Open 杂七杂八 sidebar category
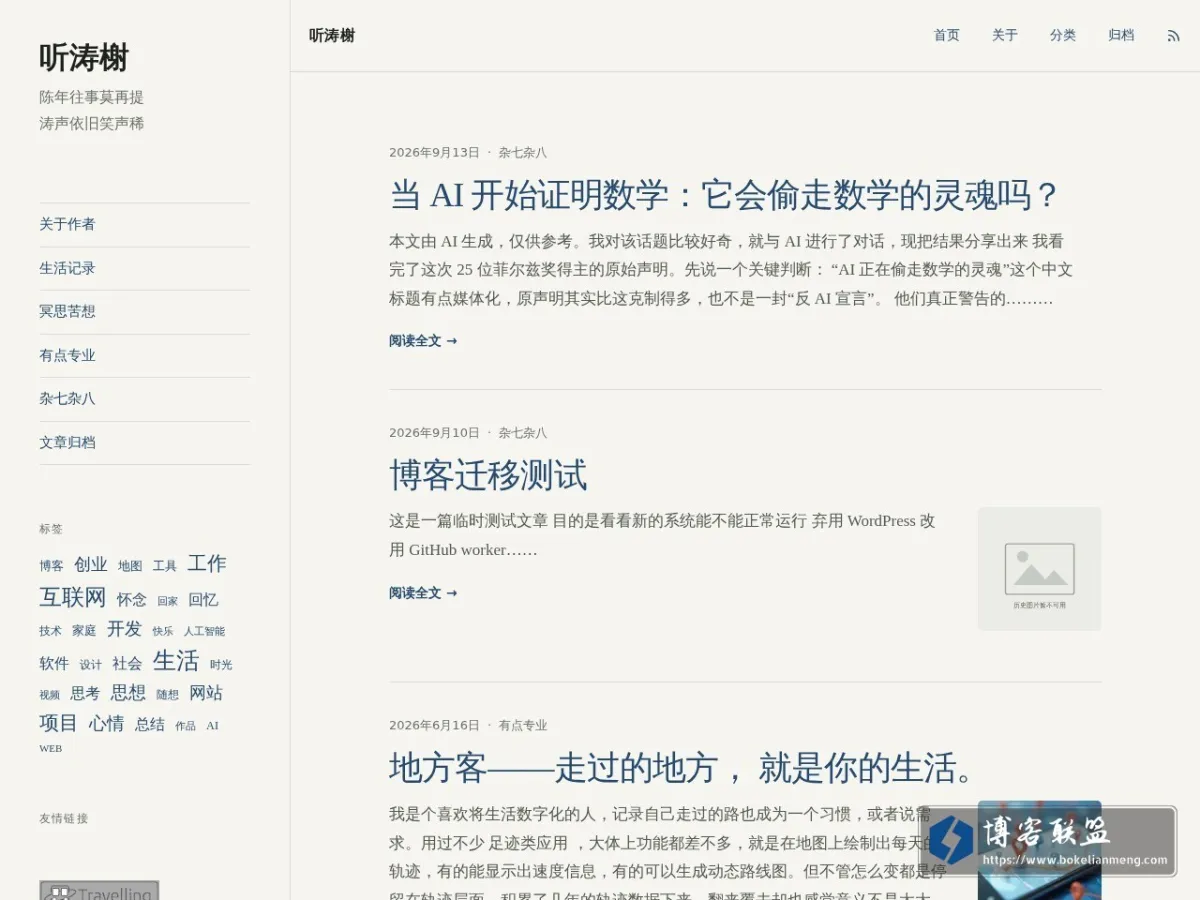Image resolution: width=1200 pixels, height=900 pixels. [145, 399]
